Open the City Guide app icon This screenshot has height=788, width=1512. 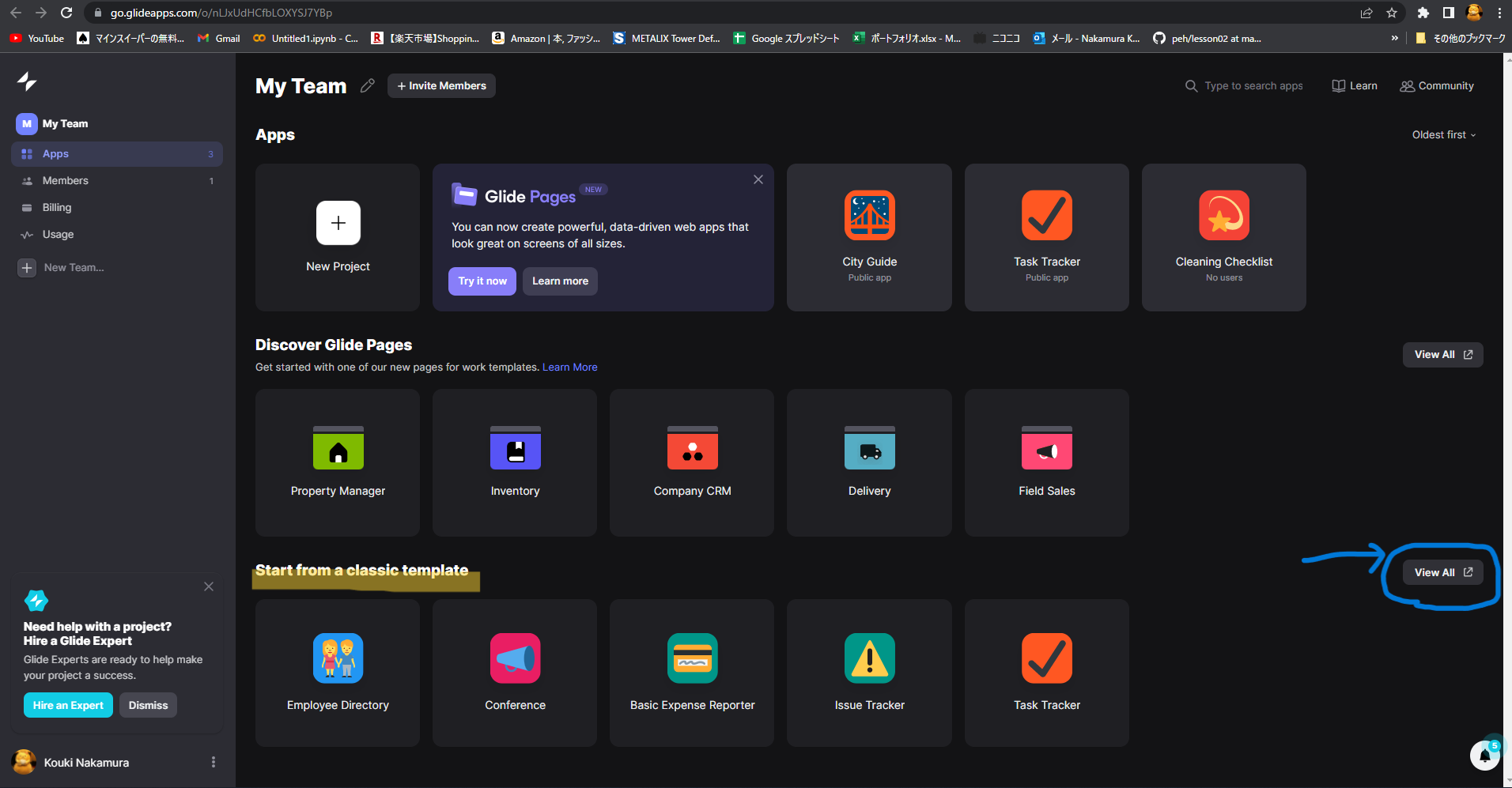point(869,215)
